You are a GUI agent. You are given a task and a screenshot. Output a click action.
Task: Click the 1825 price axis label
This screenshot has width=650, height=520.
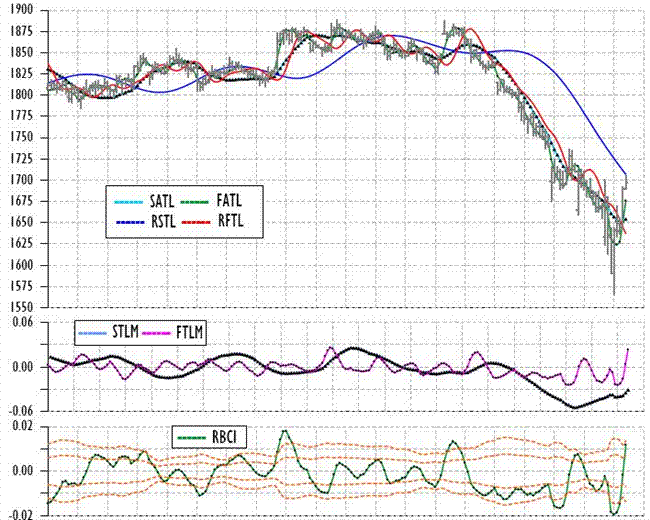tap(22, 74)
